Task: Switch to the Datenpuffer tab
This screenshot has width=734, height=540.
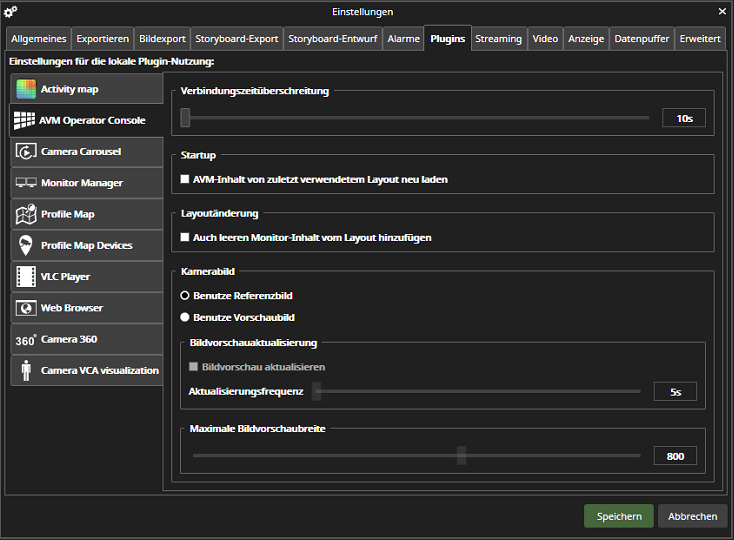Action: 642,39
